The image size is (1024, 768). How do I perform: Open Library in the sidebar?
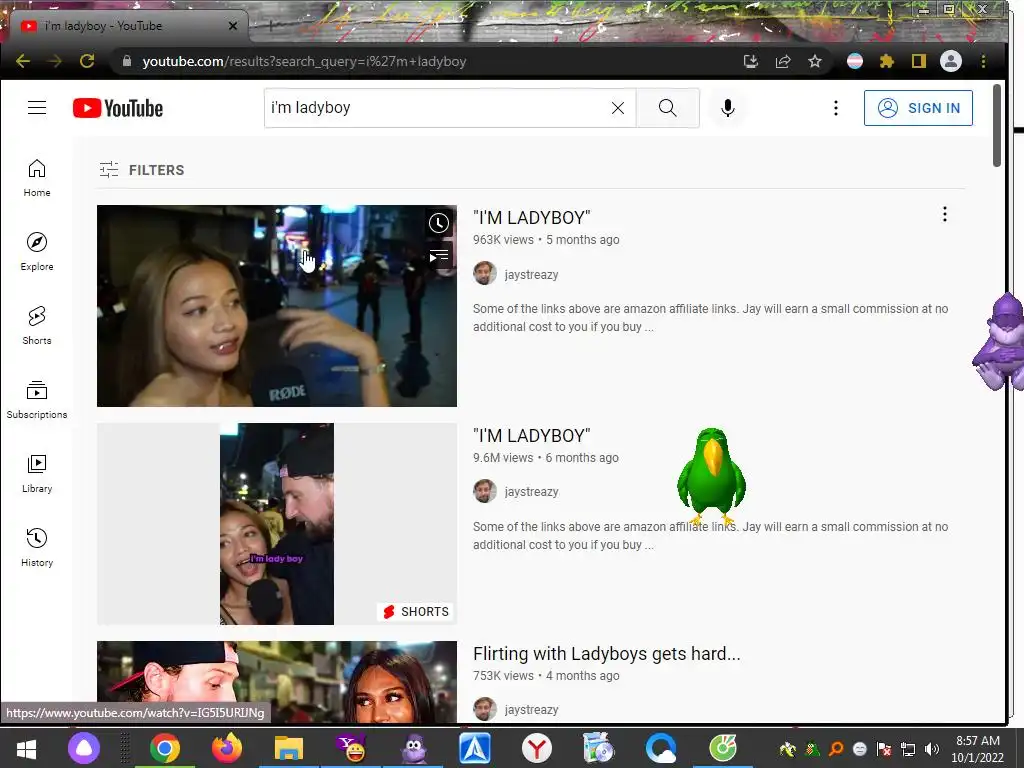coord(37,473)
